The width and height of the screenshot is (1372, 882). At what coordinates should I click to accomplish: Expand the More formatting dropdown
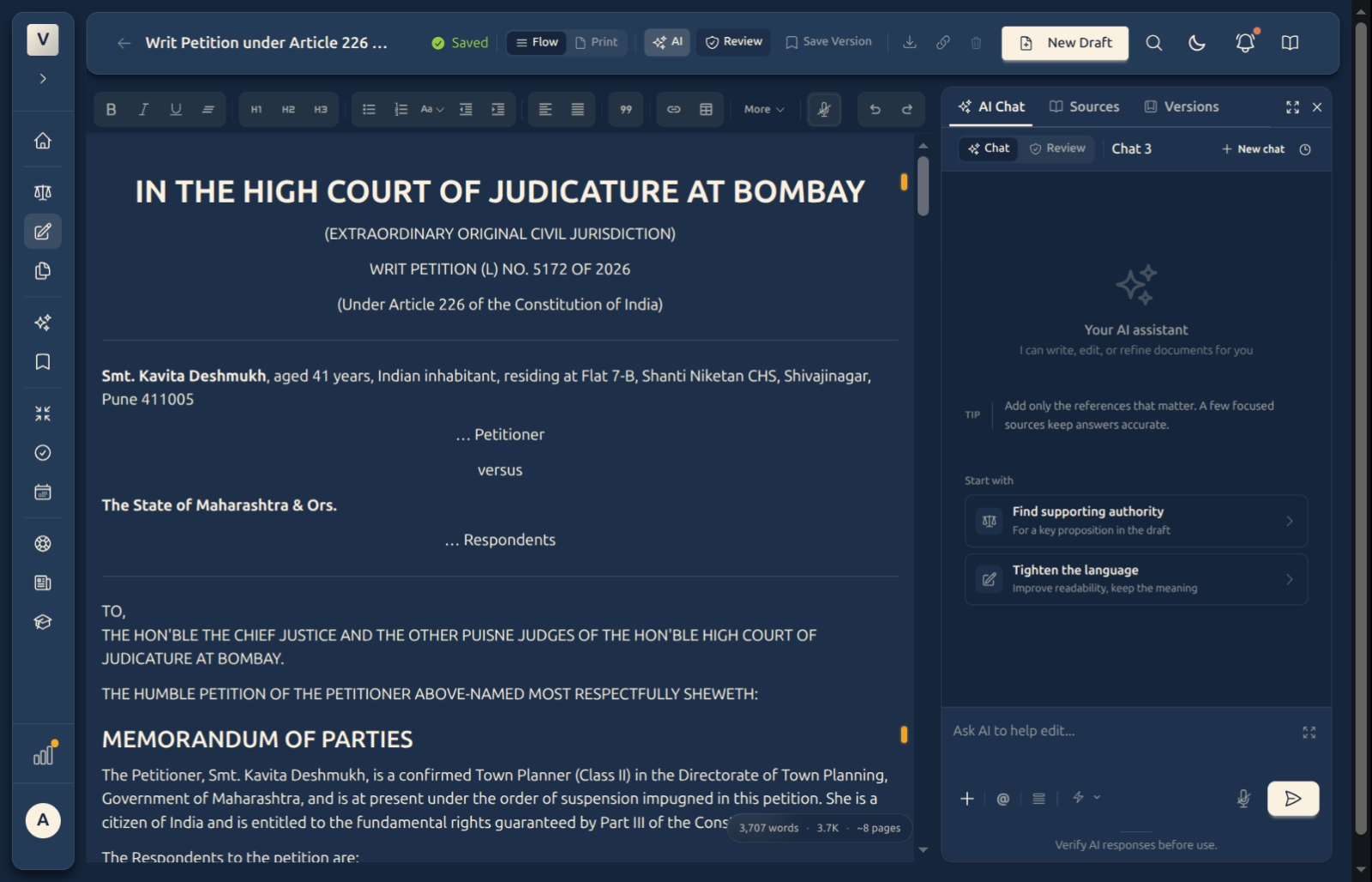pos(764,110)
